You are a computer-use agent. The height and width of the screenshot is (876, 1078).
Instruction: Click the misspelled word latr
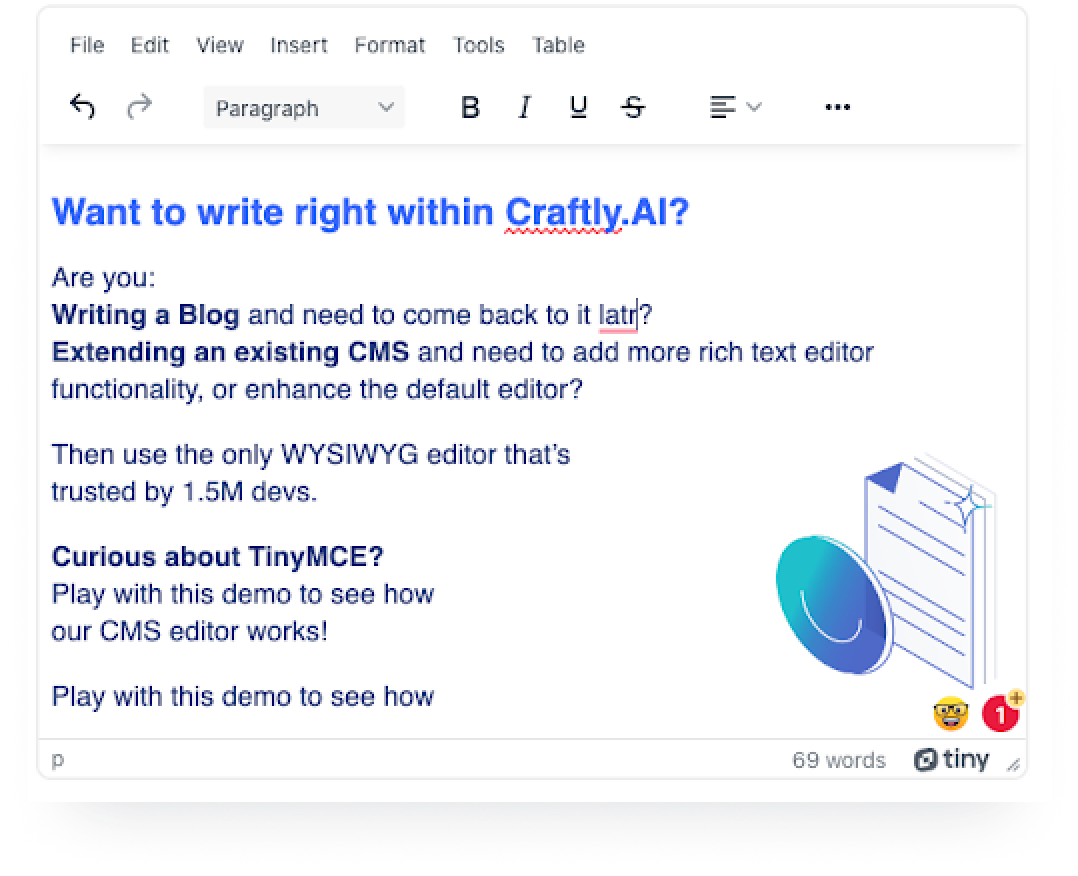(617, 315)
